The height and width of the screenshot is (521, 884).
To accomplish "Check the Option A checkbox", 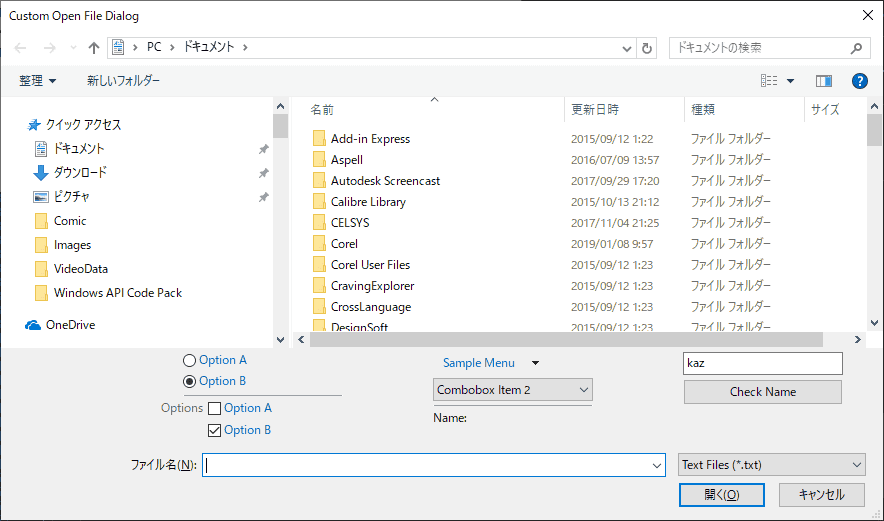I will click(x=214, y=408).
